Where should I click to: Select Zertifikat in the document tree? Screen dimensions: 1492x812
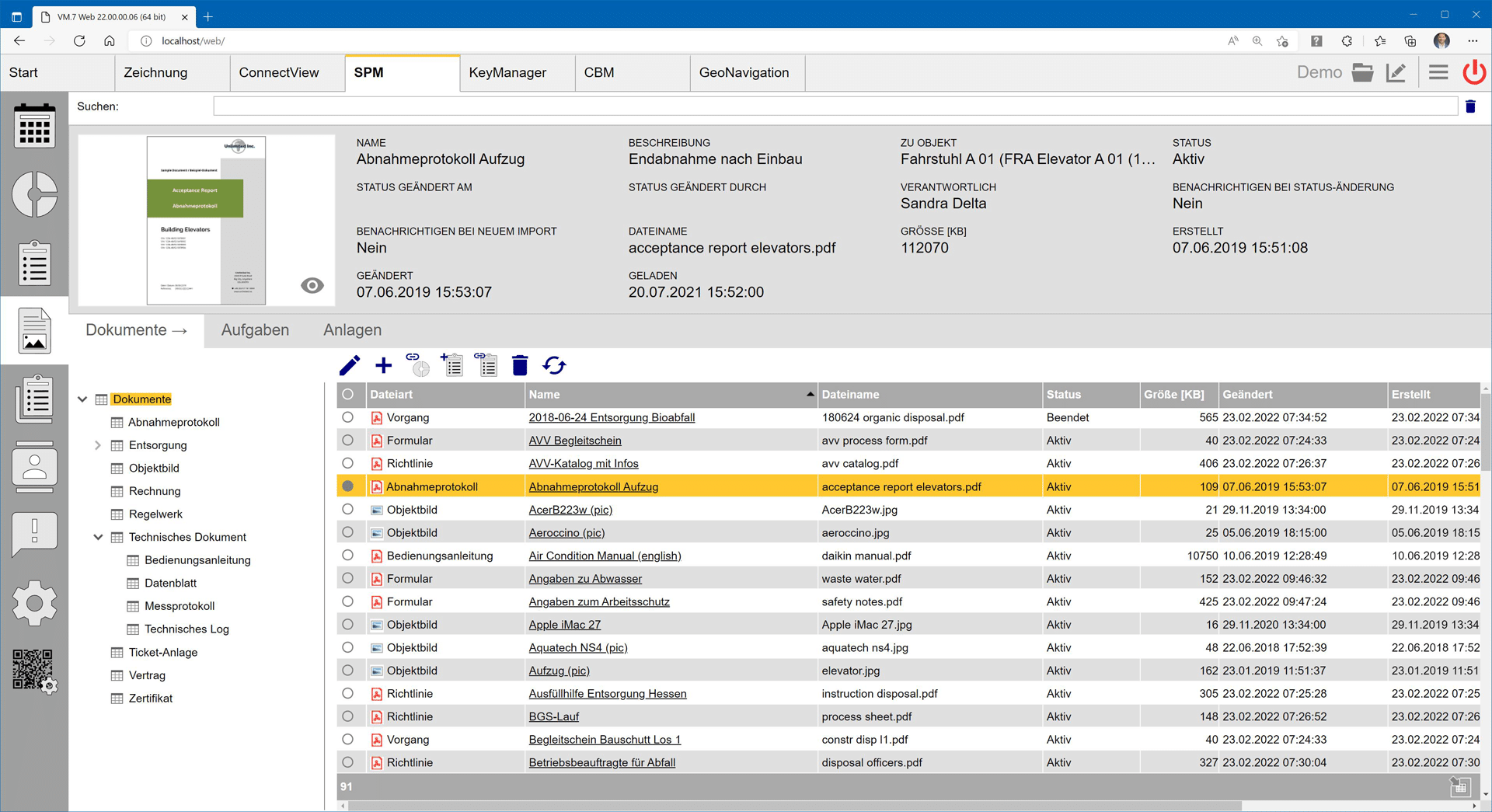pos(151,698)
